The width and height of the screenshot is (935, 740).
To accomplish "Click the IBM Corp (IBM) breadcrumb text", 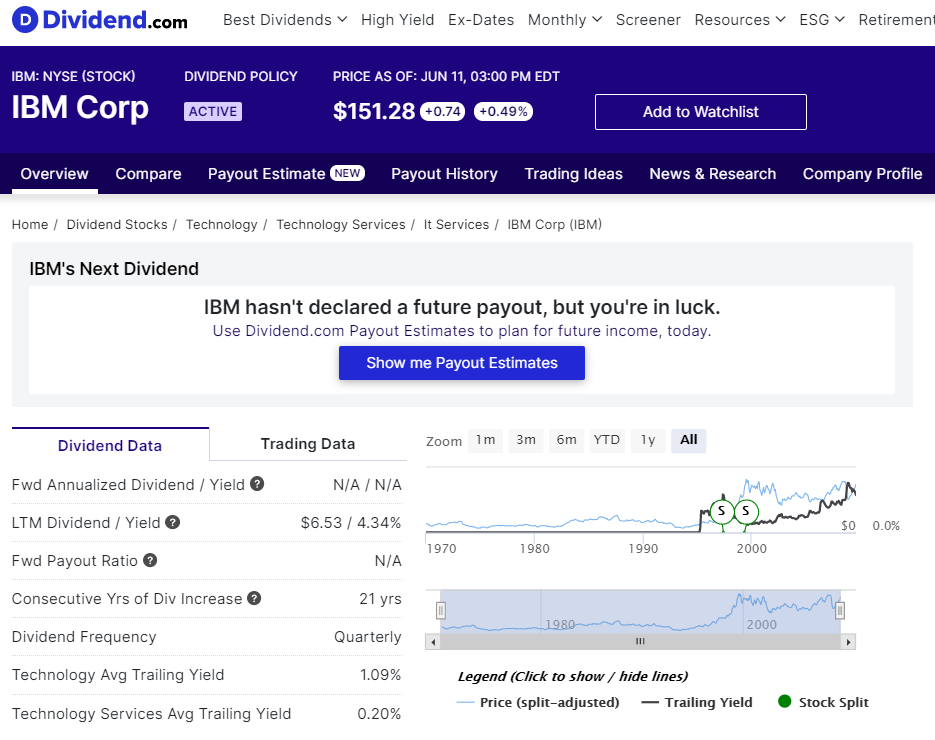I will [555, 224].
